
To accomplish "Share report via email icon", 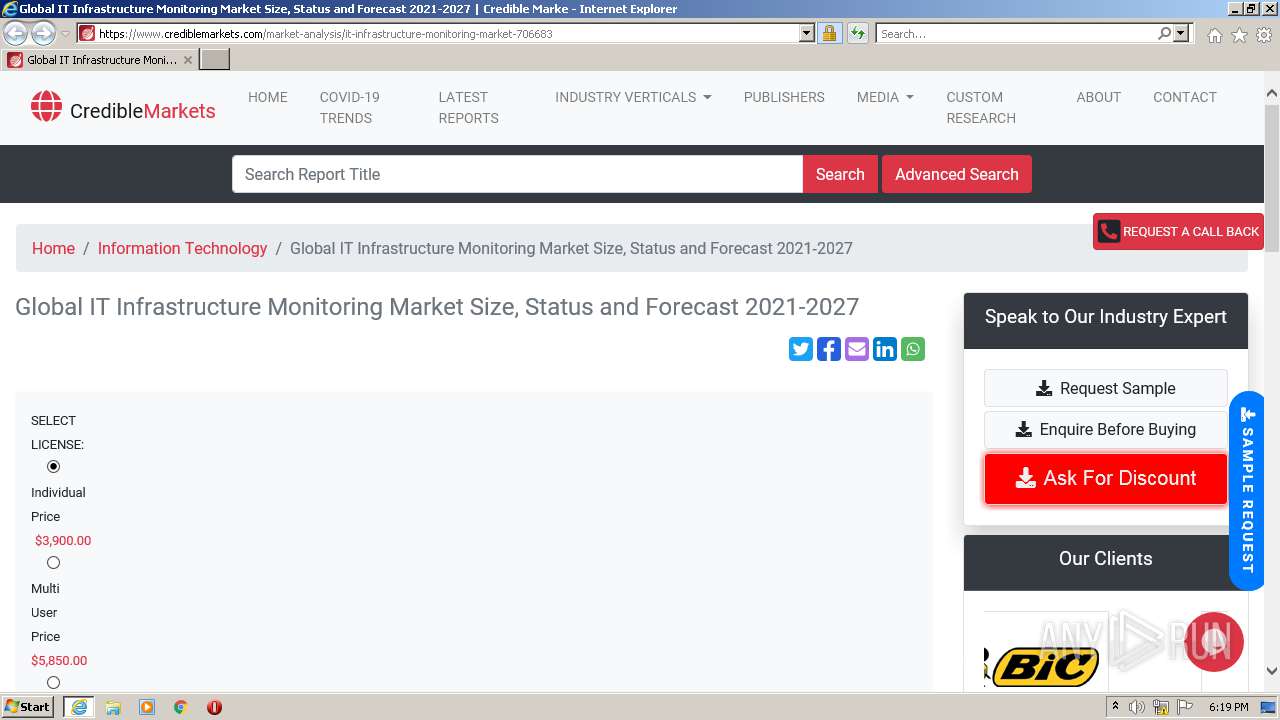I will pos(857,349).
